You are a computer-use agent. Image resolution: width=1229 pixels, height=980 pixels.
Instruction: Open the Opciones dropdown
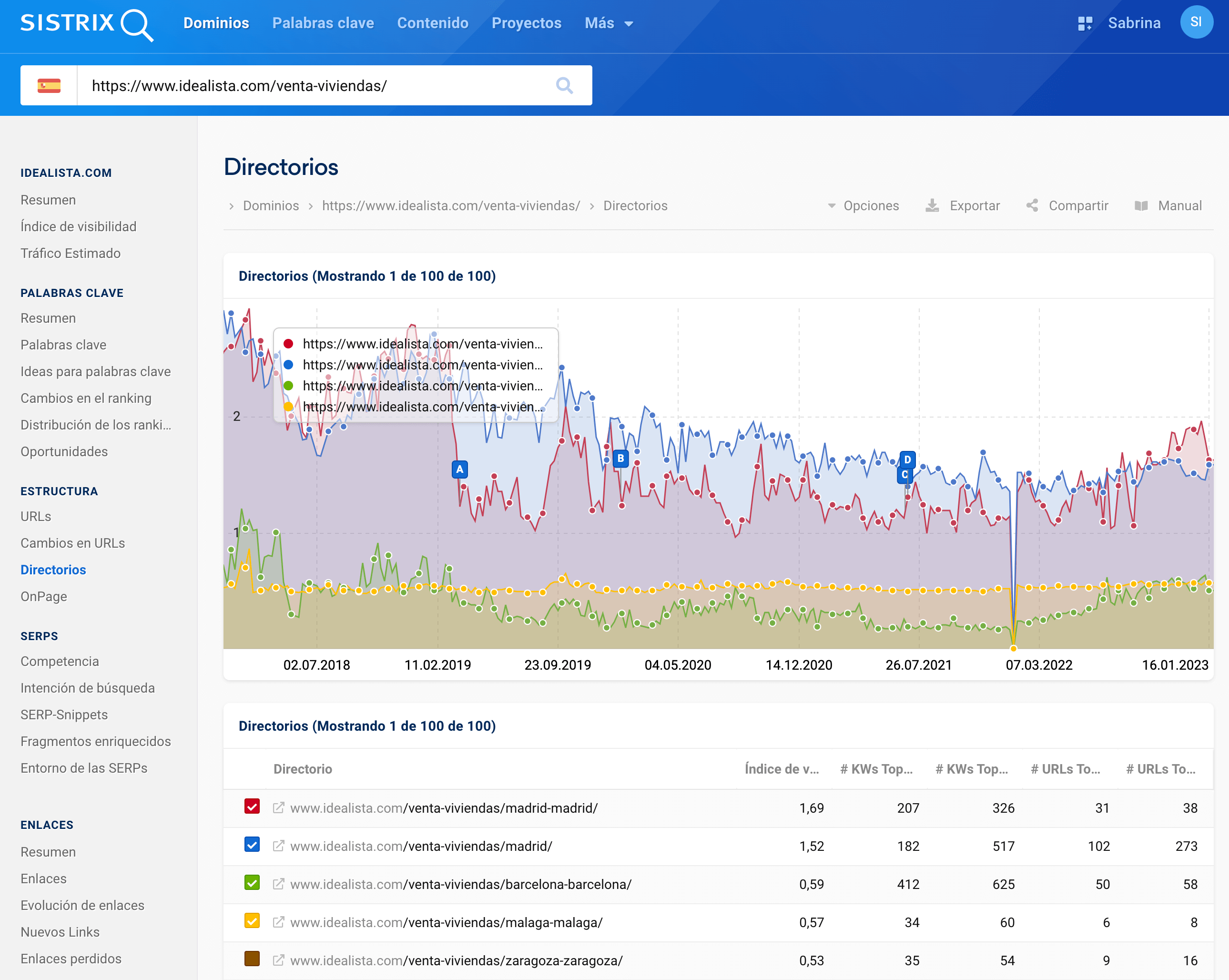[863, 206]
